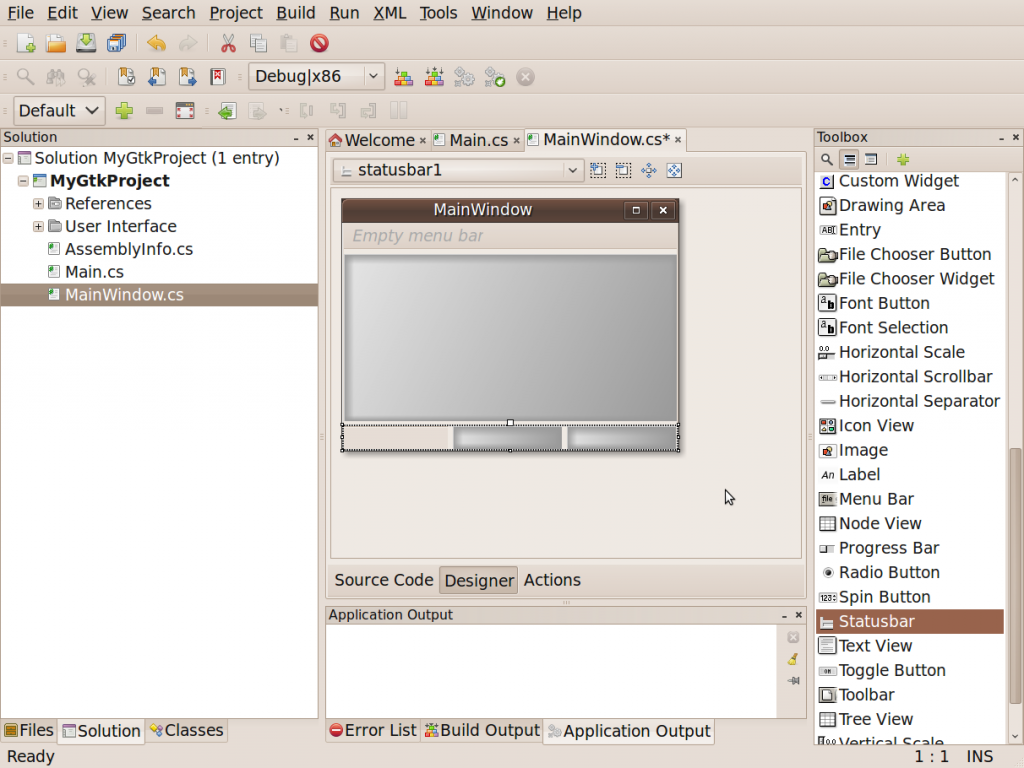Screen dimensions: 1024x768
Task: Click the second selection box designer icon
Action: click(623, 170)
